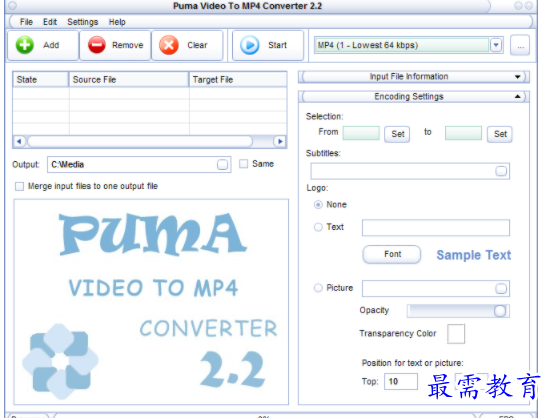This screenshot has height=418, width=549.
Task: Click the red Remove button
Action: (x=116, y=45)
